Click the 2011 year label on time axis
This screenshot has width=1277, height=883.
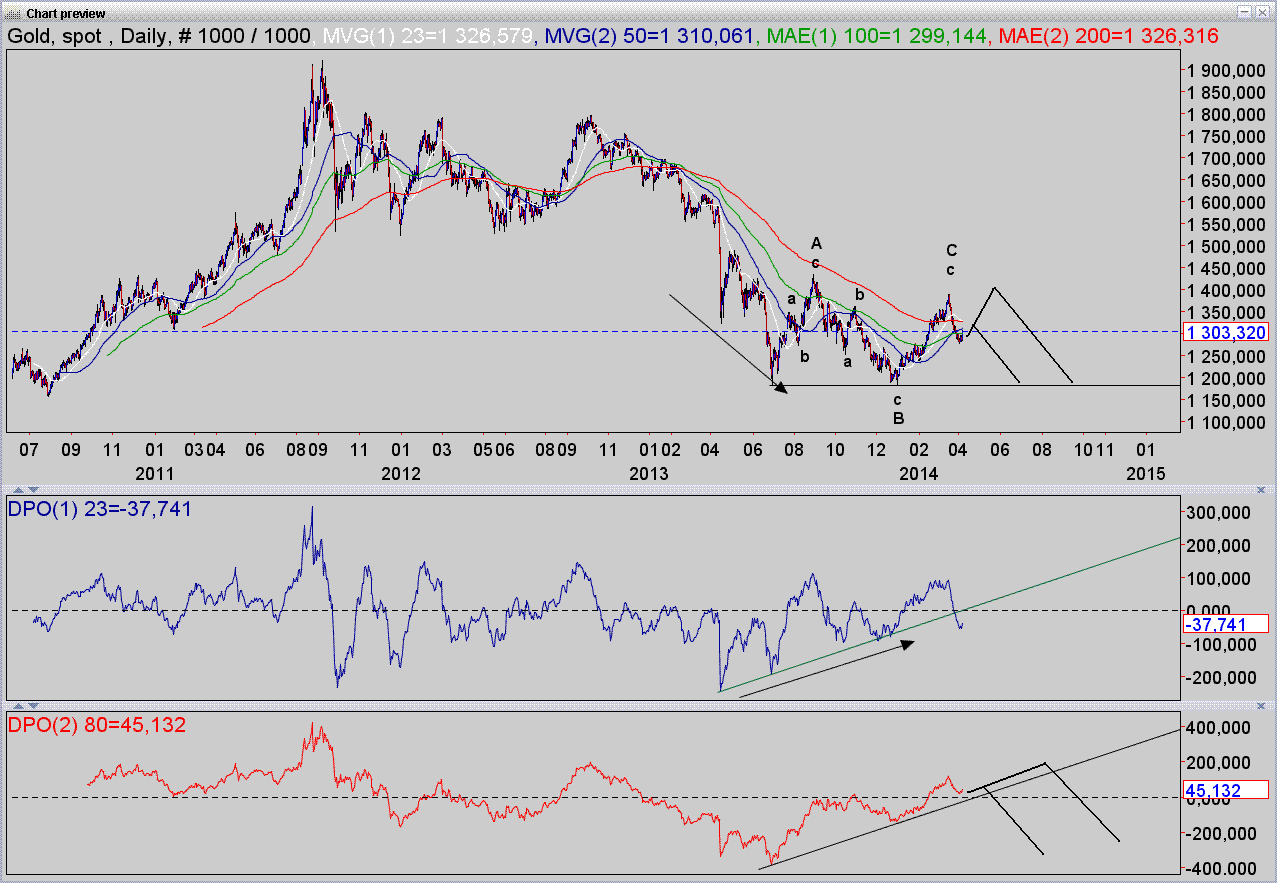(x=155, y=472)
